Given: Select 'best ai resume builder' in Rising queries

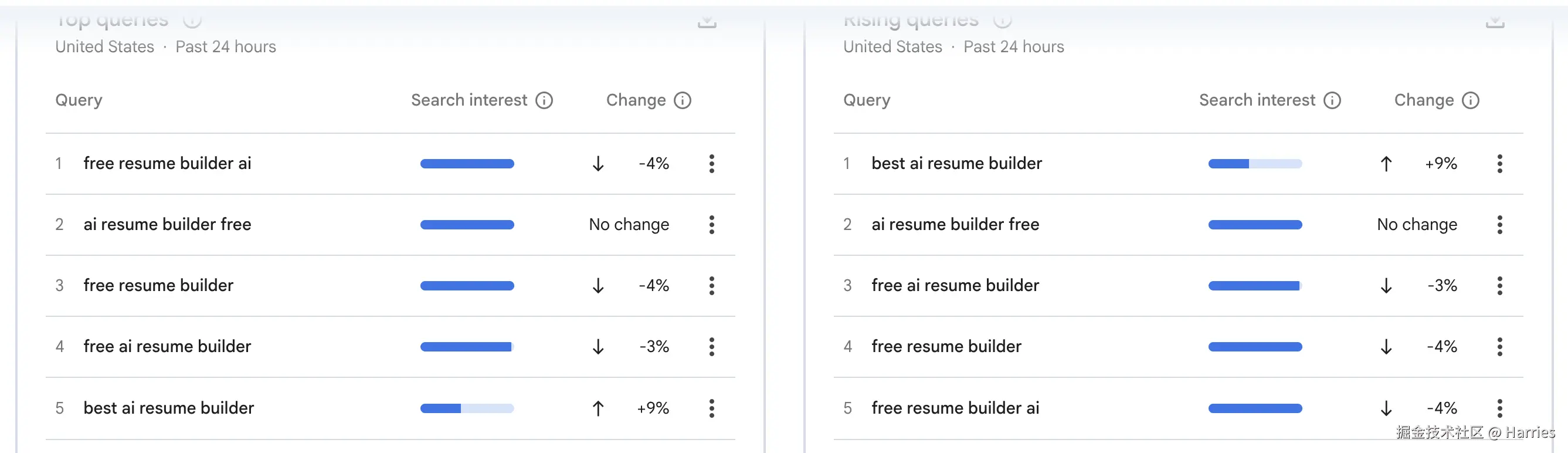Looking at the screenshot, I should (x=957, y=164).
